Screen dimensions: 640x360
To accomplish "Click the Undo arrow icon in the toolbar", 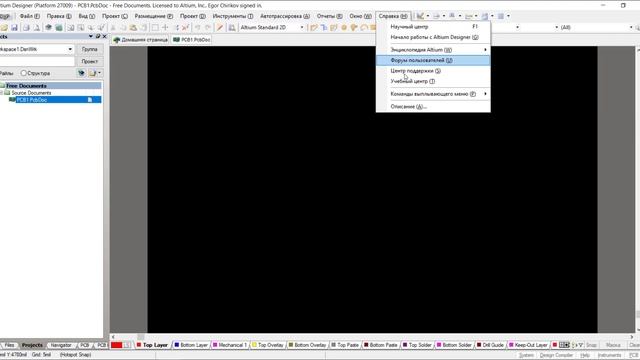I will [x=198, y=27].
